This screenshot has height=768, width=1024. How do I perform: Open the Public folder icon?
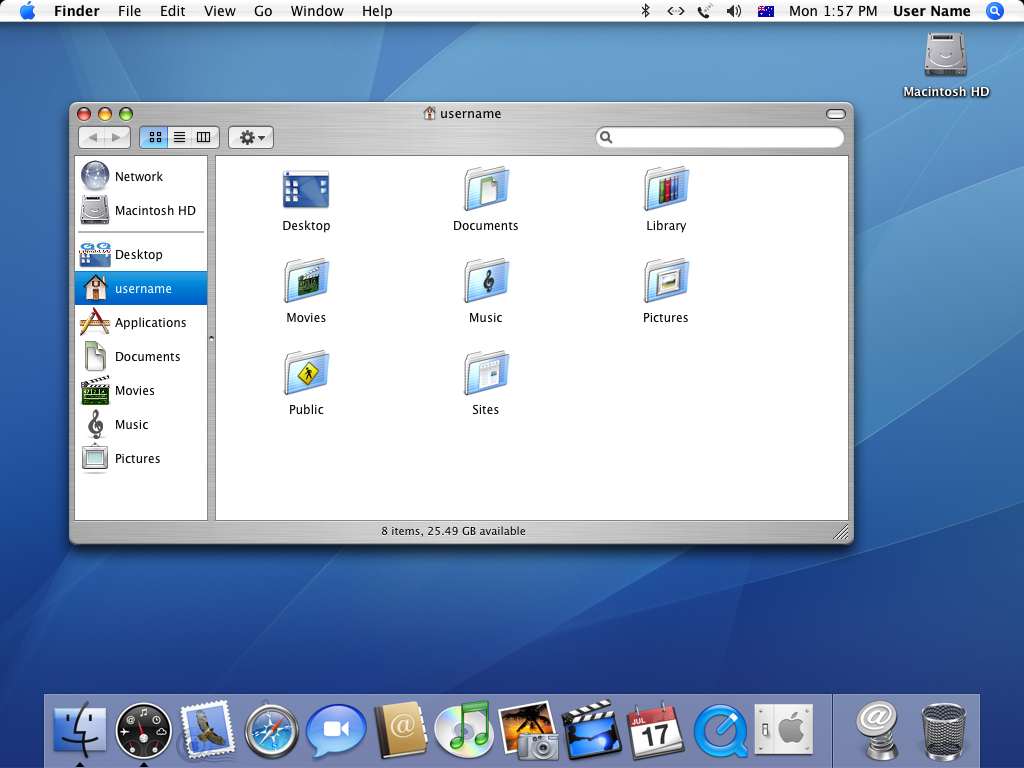click(306, 373)
